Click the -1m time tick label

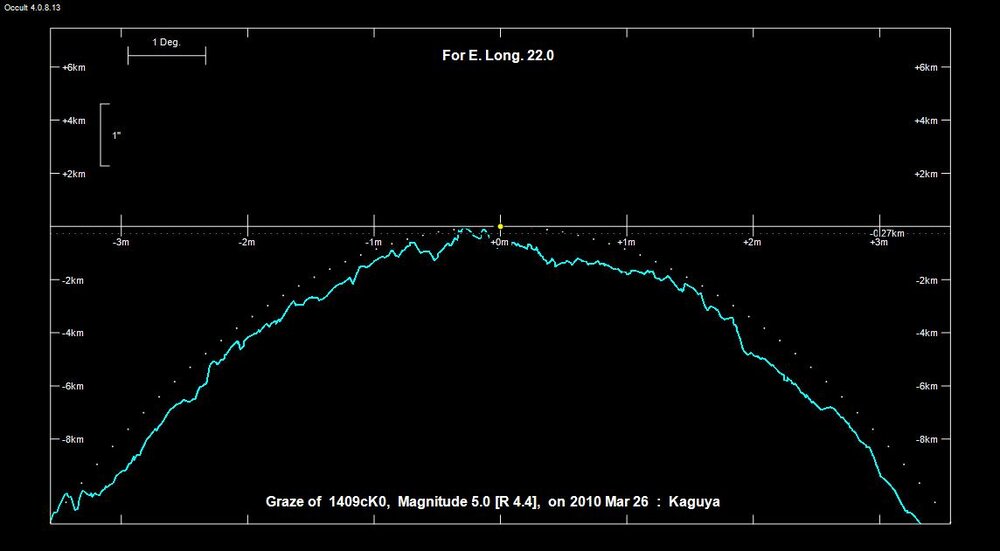click(x=372, y=243)
